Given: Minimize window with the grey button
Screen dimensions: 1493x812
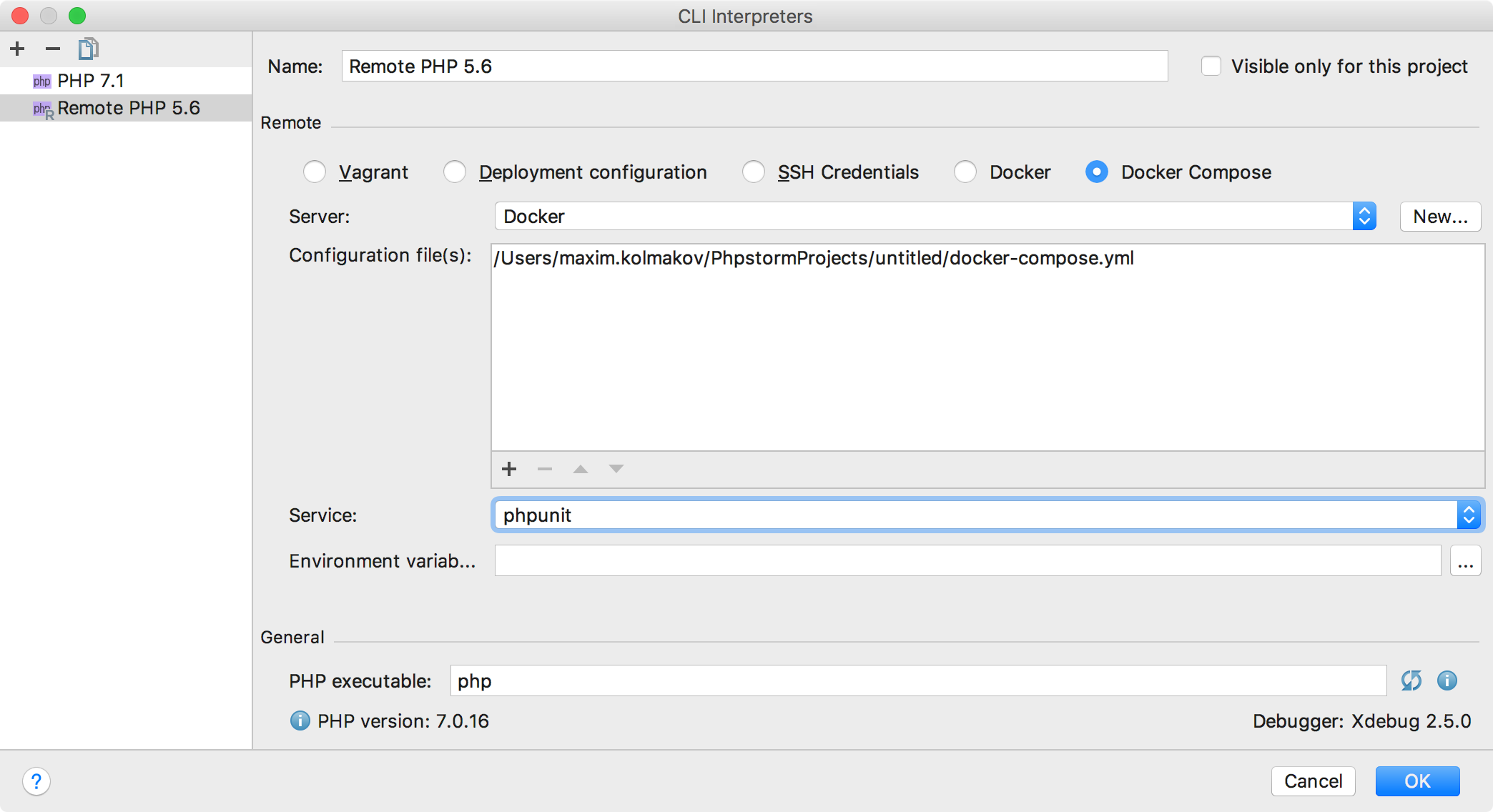Looking at the screenshot, I should coord(49,15).
